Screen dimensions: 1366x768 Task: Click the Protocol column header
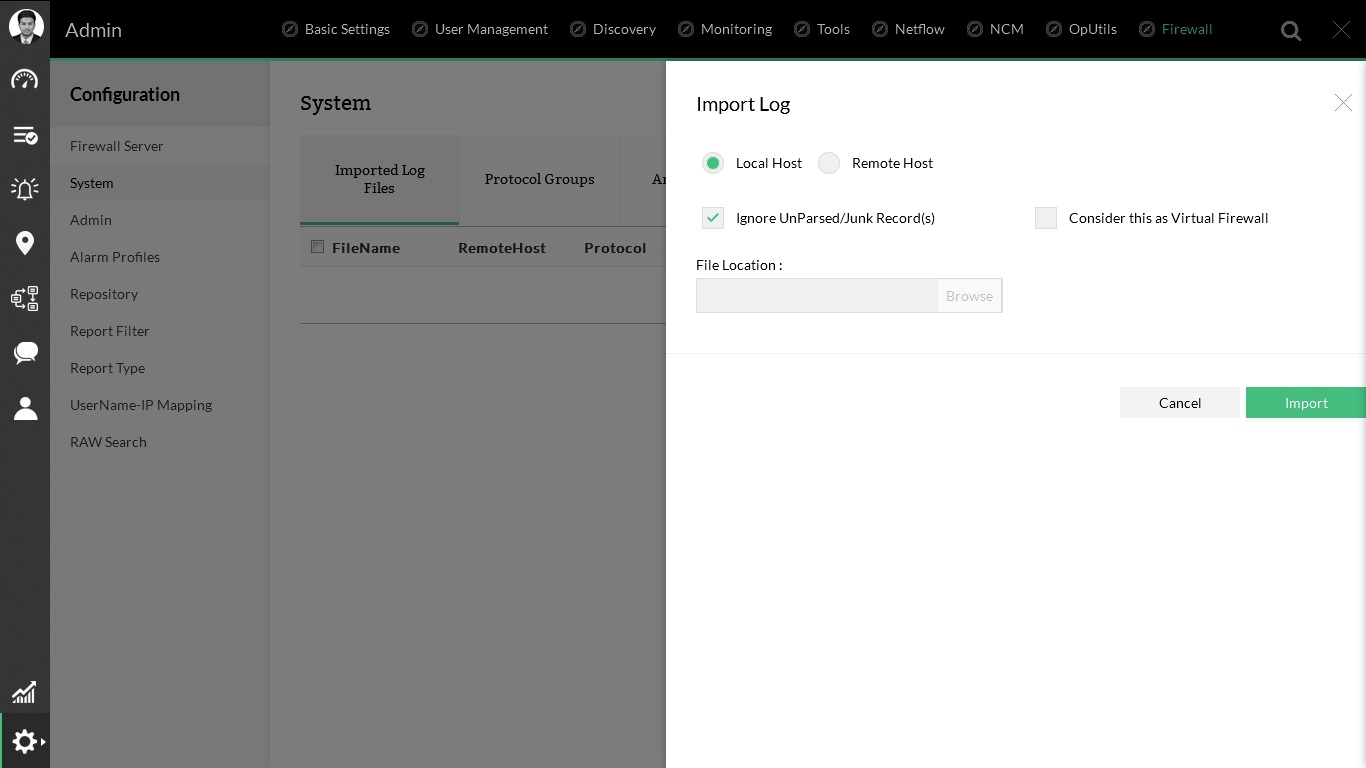(x=615, y=248)
